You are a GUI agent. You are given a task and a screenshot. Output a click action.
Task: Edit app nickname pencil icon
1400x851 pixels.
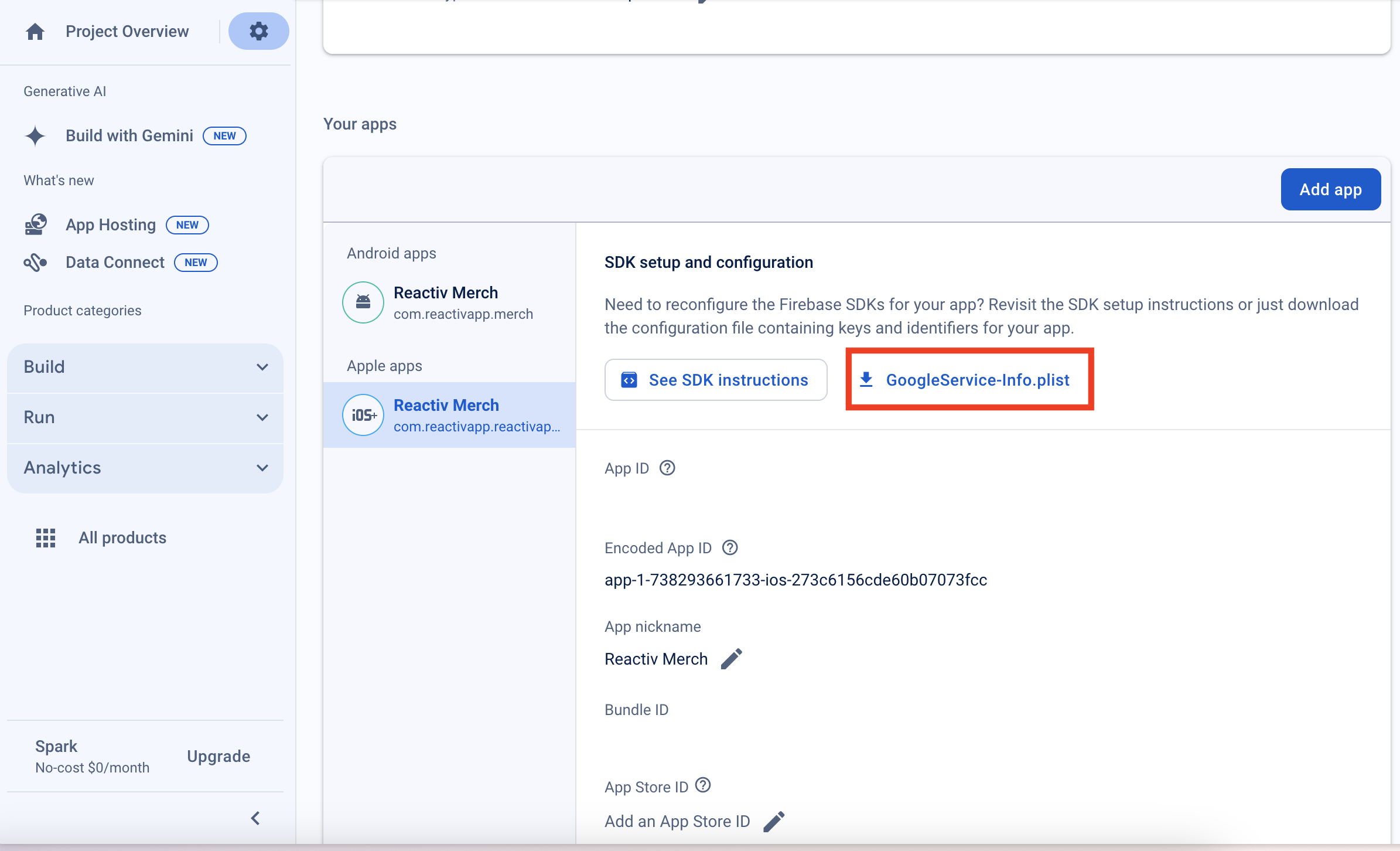(x=731, y=659)
